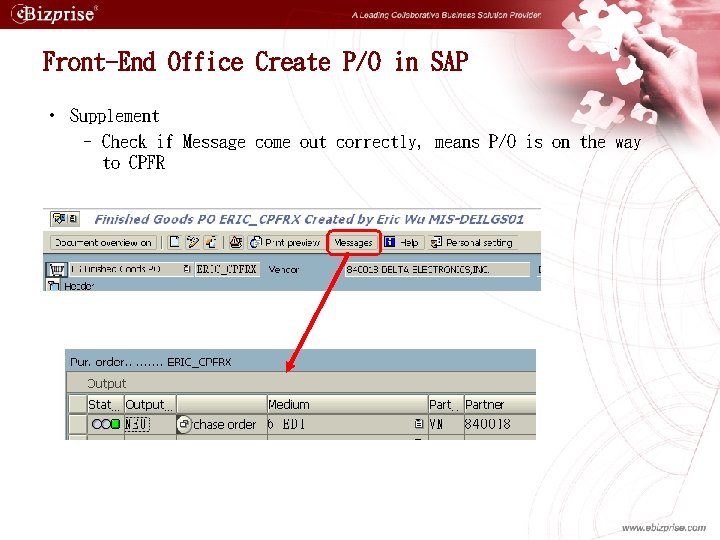Click the Vendor field 840018 DELTA ELECTRONICS

[437, 270]
